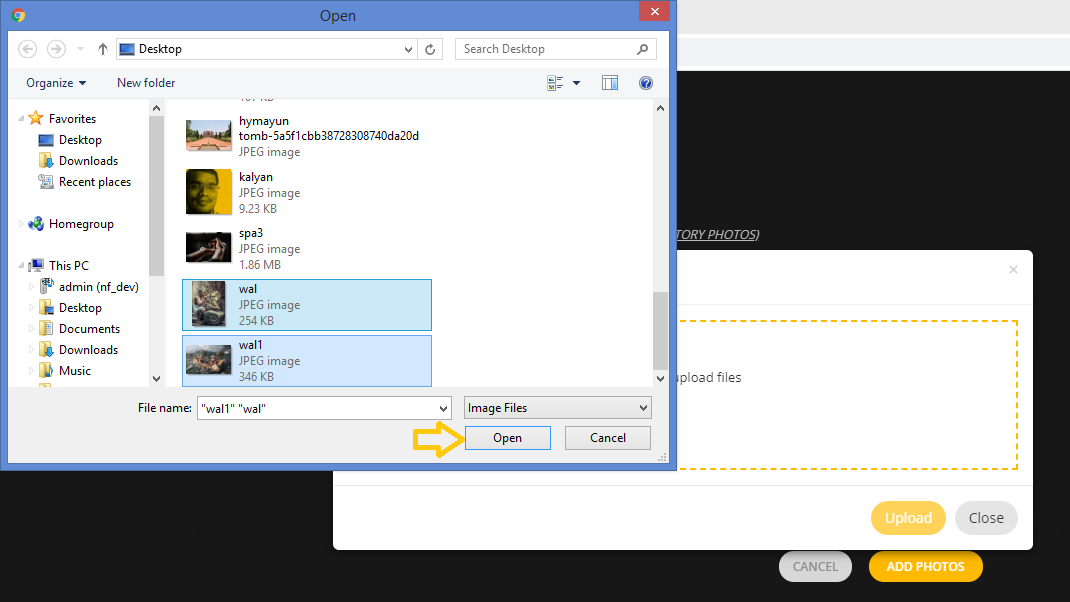The image size is (1070, 602).
Task: Cancel the Open dialog
Action: click(607, 438)
